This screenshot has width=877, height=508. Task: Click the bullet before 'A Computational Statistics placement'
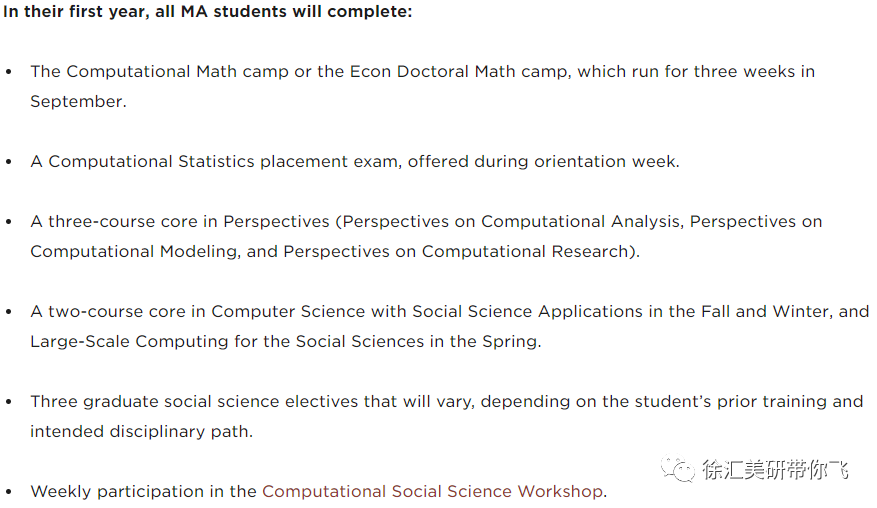8,162
